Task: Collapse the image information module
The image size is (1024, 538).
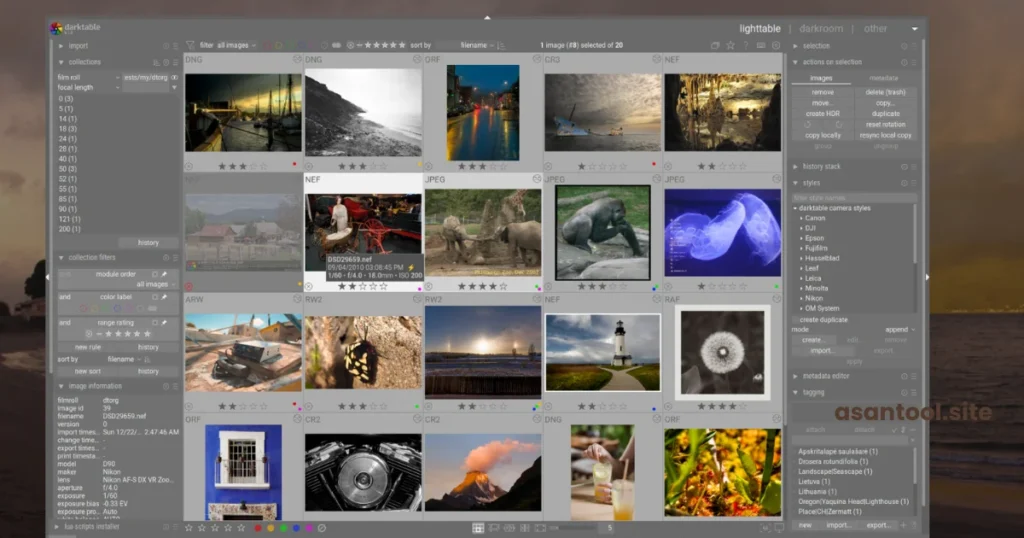Action: pos(61,387)
